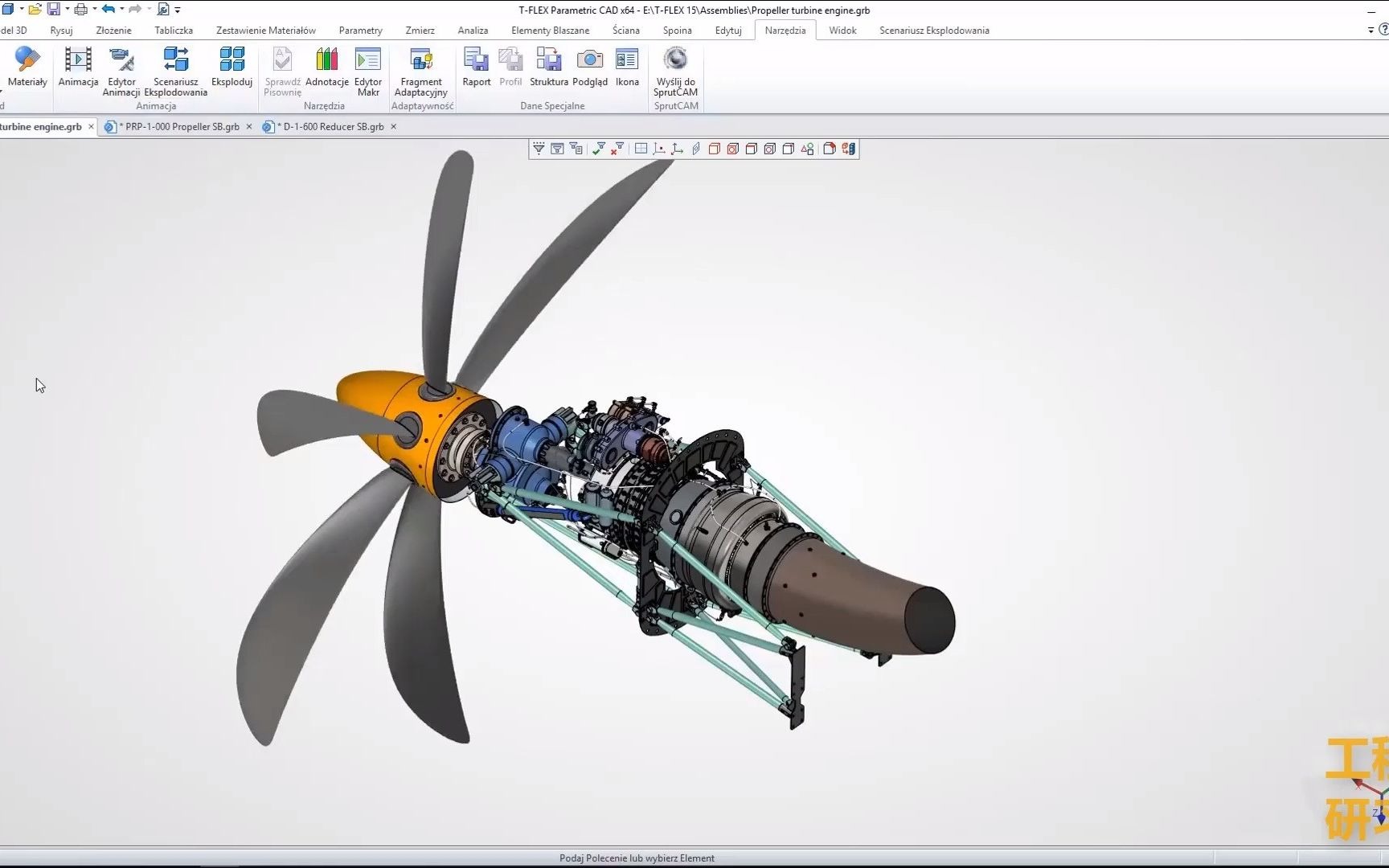
Task: Open the Scenariusz Eksplodowania ribbon tab
Action: tap(934, 31)
